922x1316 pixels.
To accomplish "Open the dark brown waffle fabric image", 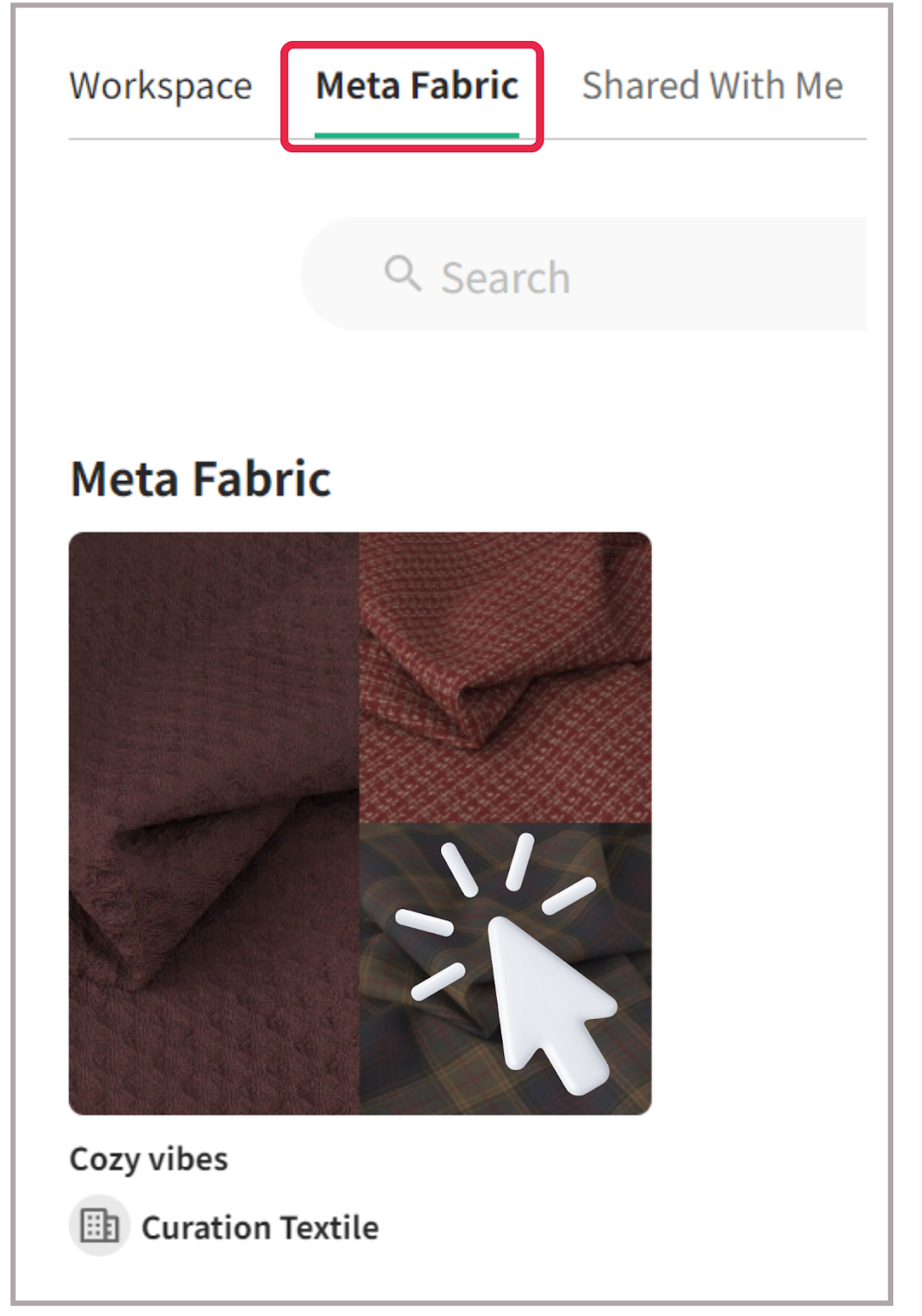I will 214,823.
